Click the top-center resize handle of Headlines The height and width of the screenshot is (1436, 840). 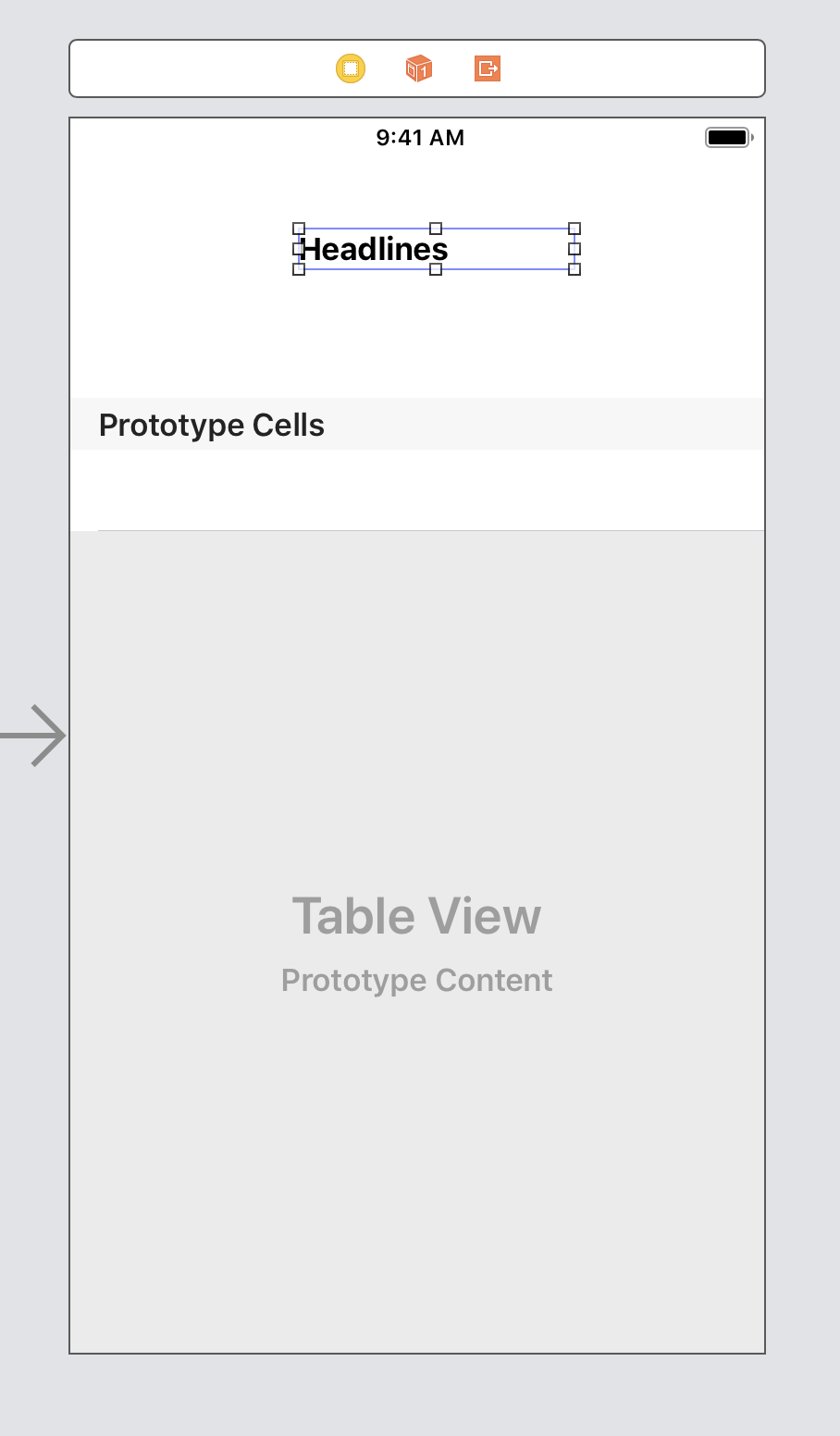437,229
